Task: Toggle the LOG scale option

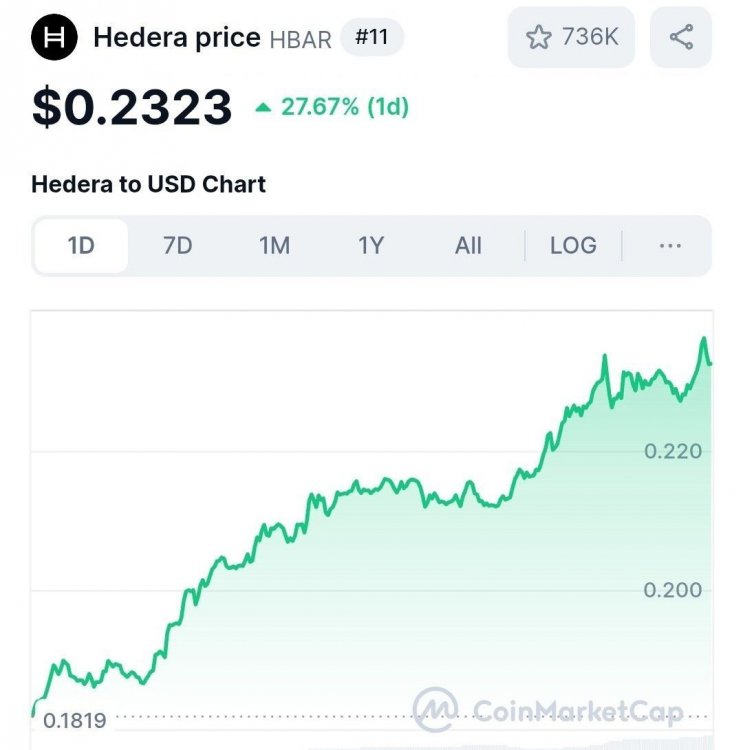Action: 573,245
